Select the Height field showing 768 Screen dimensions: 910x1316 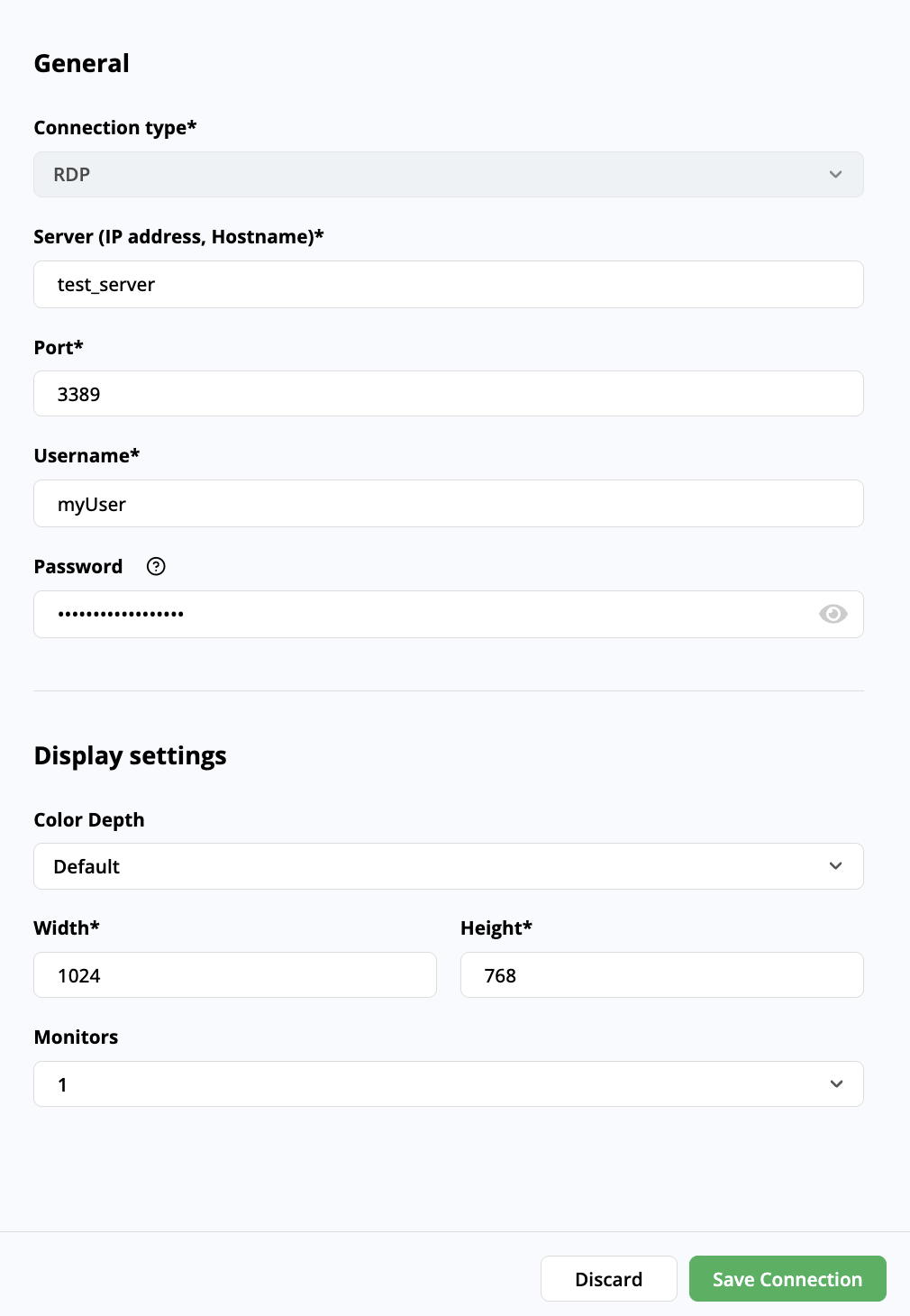661,975
